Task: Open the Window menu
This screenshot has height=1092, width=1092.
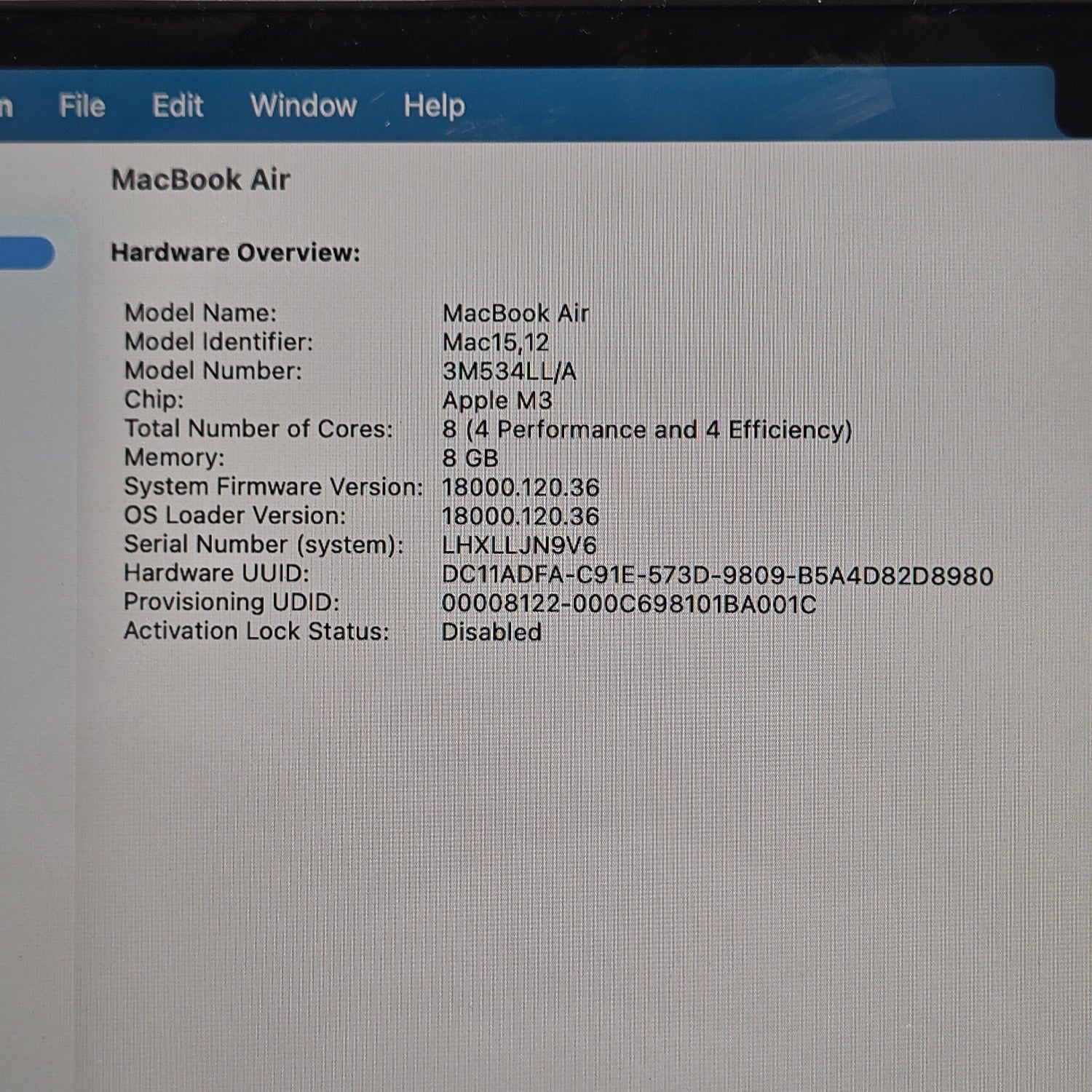Action: (304, 106)
